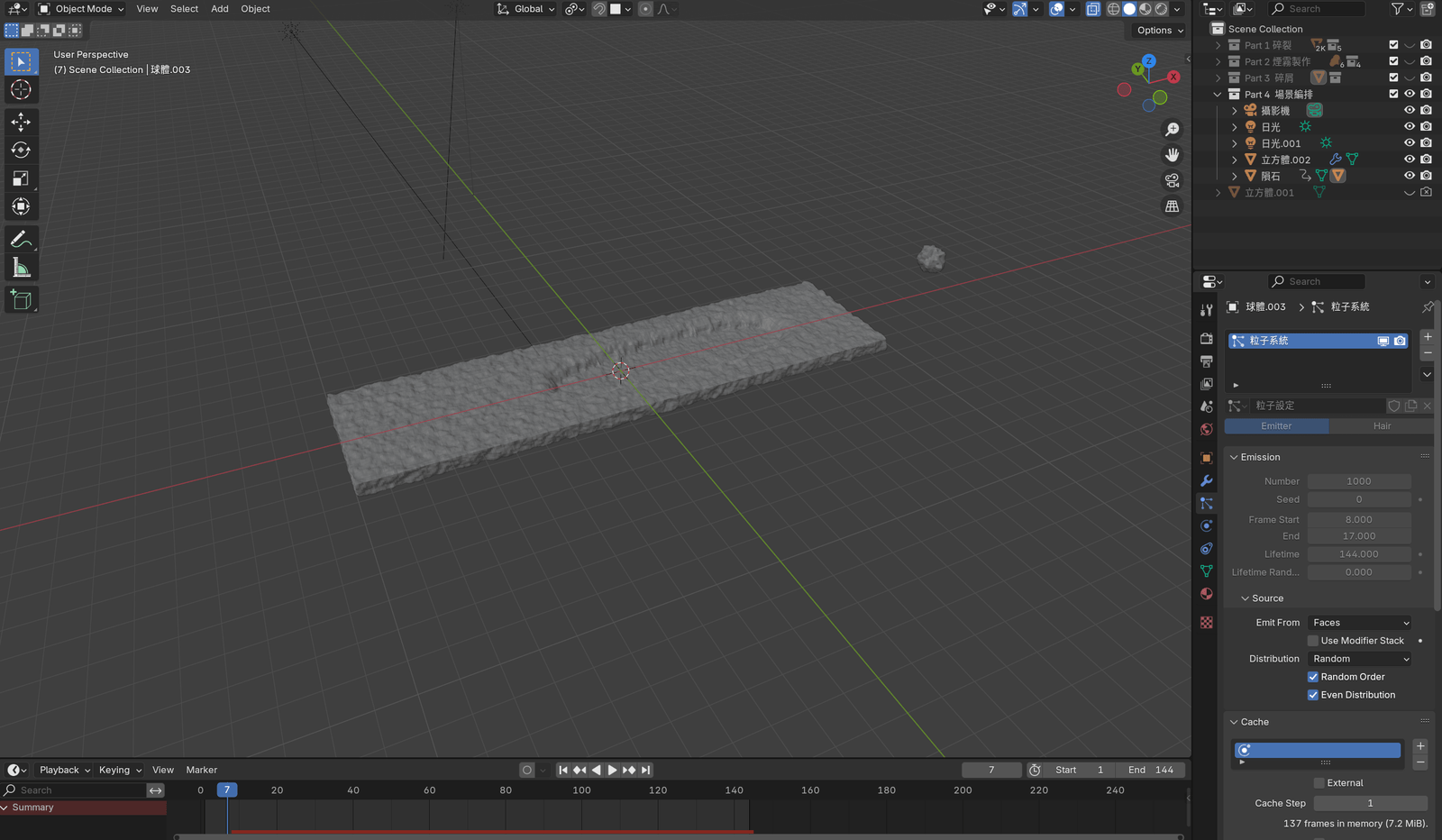This screenshot has height=840, width=1442.
Task: Uncheck Part 1 collection exclude checkbox
Action: click(x=1393, y=45)
